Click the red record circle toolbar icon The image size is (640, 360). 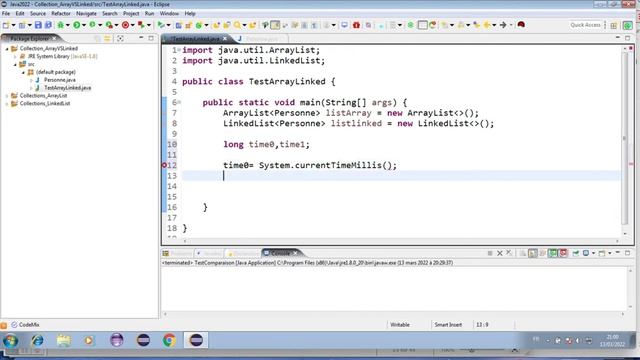(125, 25)
